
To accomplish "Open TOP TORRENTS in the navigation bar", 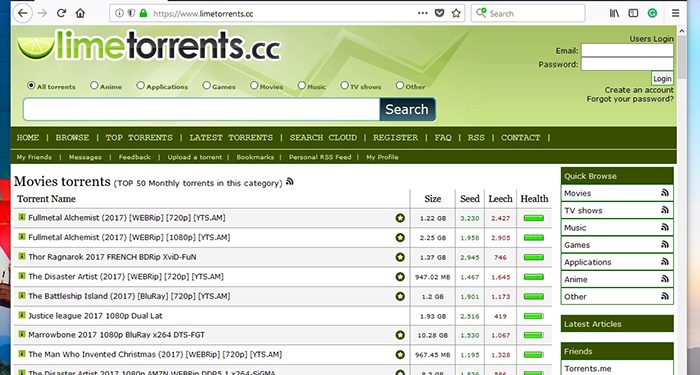I will (x=139, y=138).
